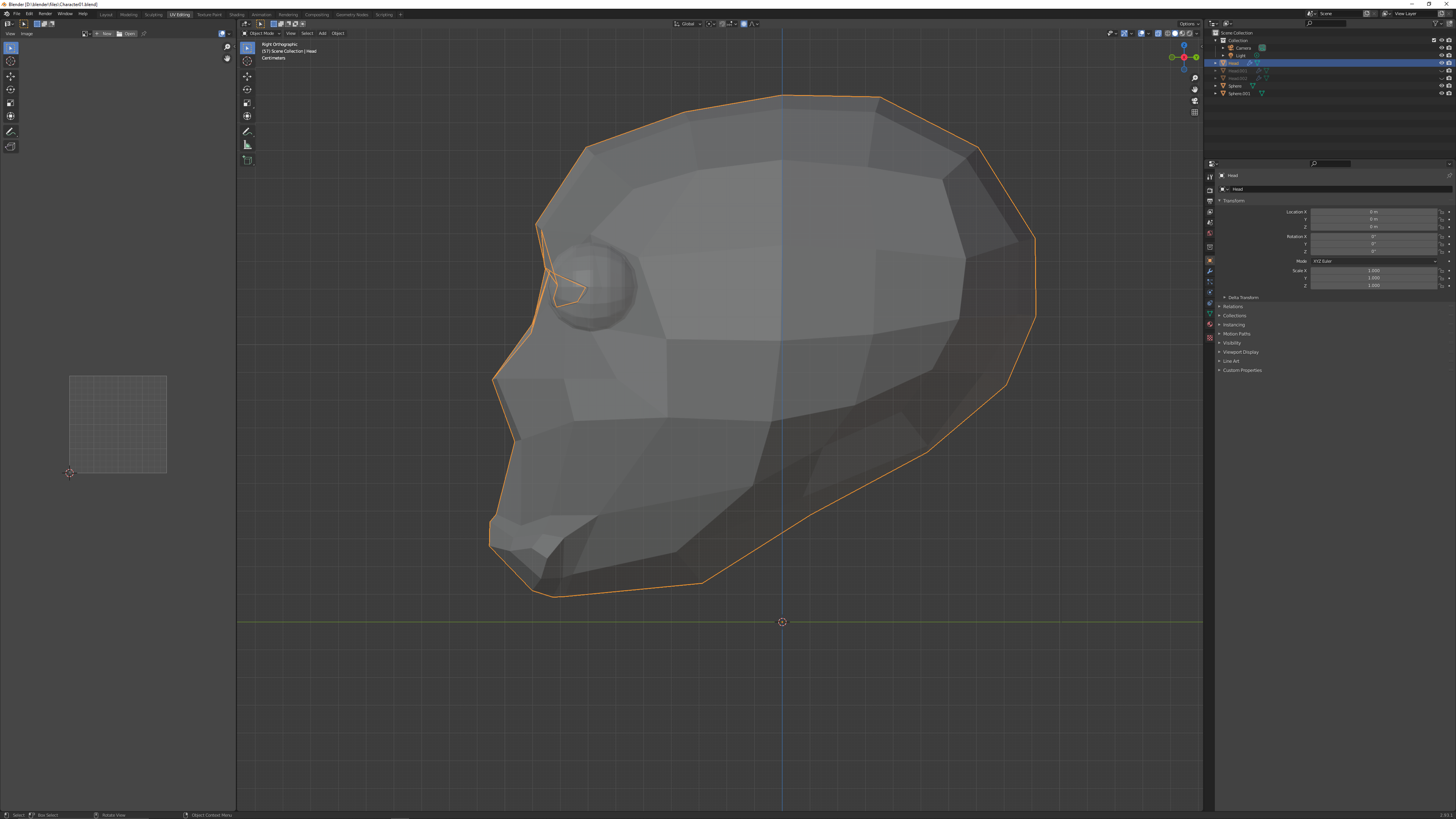Open the Texture properties checker tab
1456x819 pixels.
click(1210, 338)
